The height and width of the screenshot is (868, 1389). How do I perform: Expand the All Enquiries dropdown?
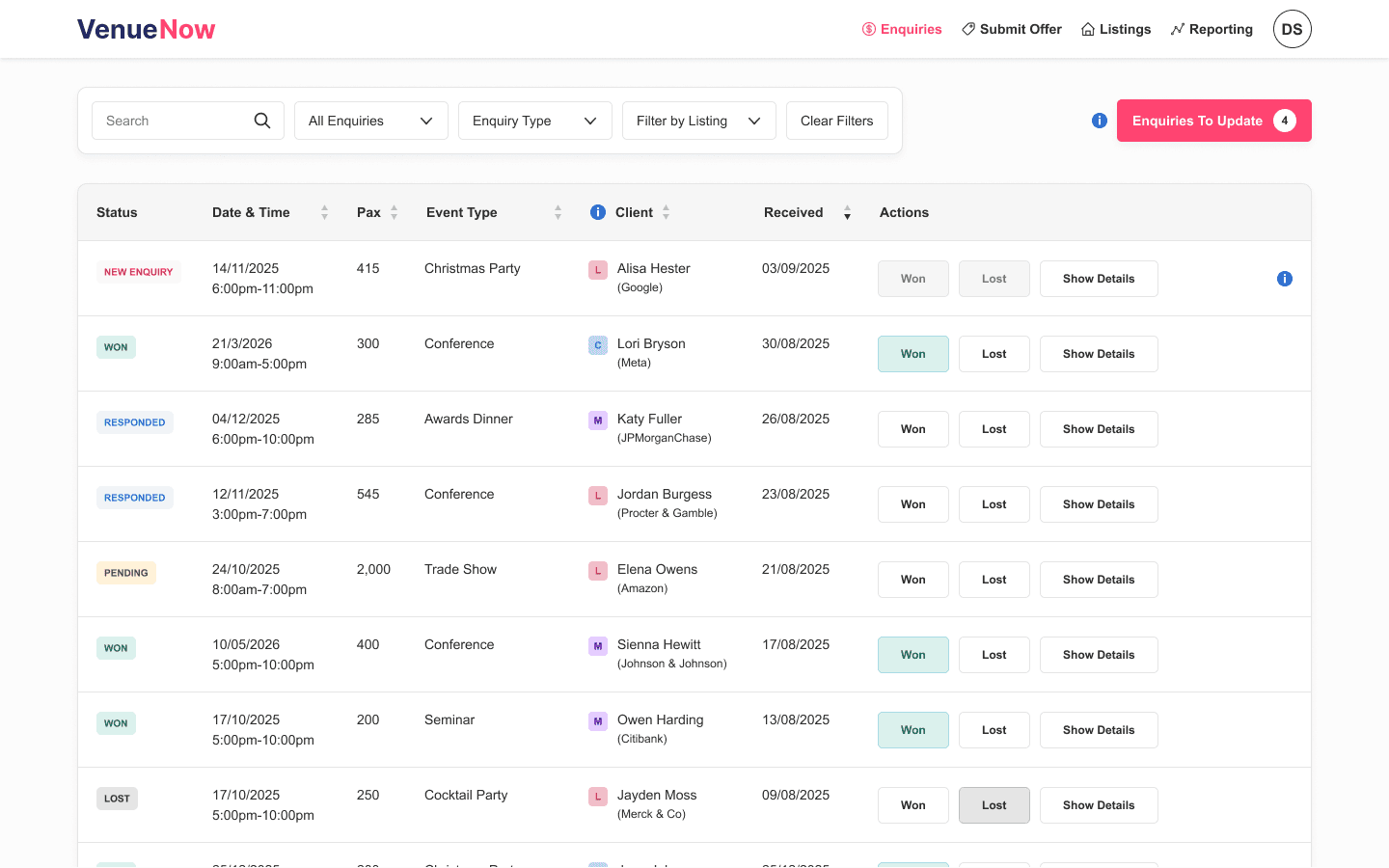tap(371, 121)
